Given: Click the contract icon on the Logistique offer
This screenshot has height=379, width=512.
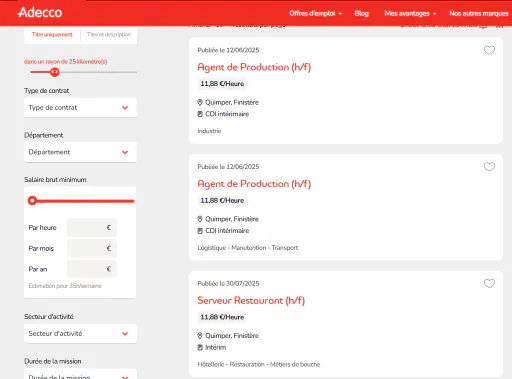Looking at the screenshot, I should 200,231.
